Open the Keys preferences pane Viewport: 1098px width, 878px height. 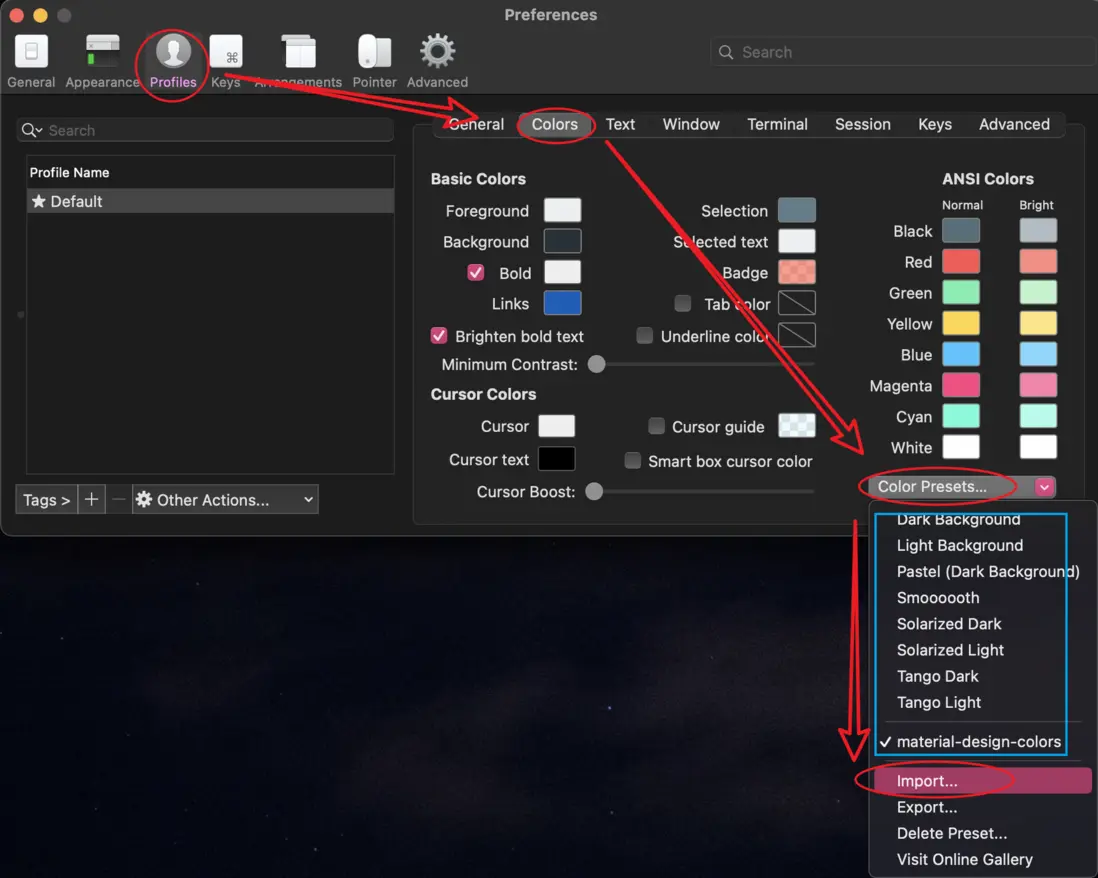(x=225, y=62)
